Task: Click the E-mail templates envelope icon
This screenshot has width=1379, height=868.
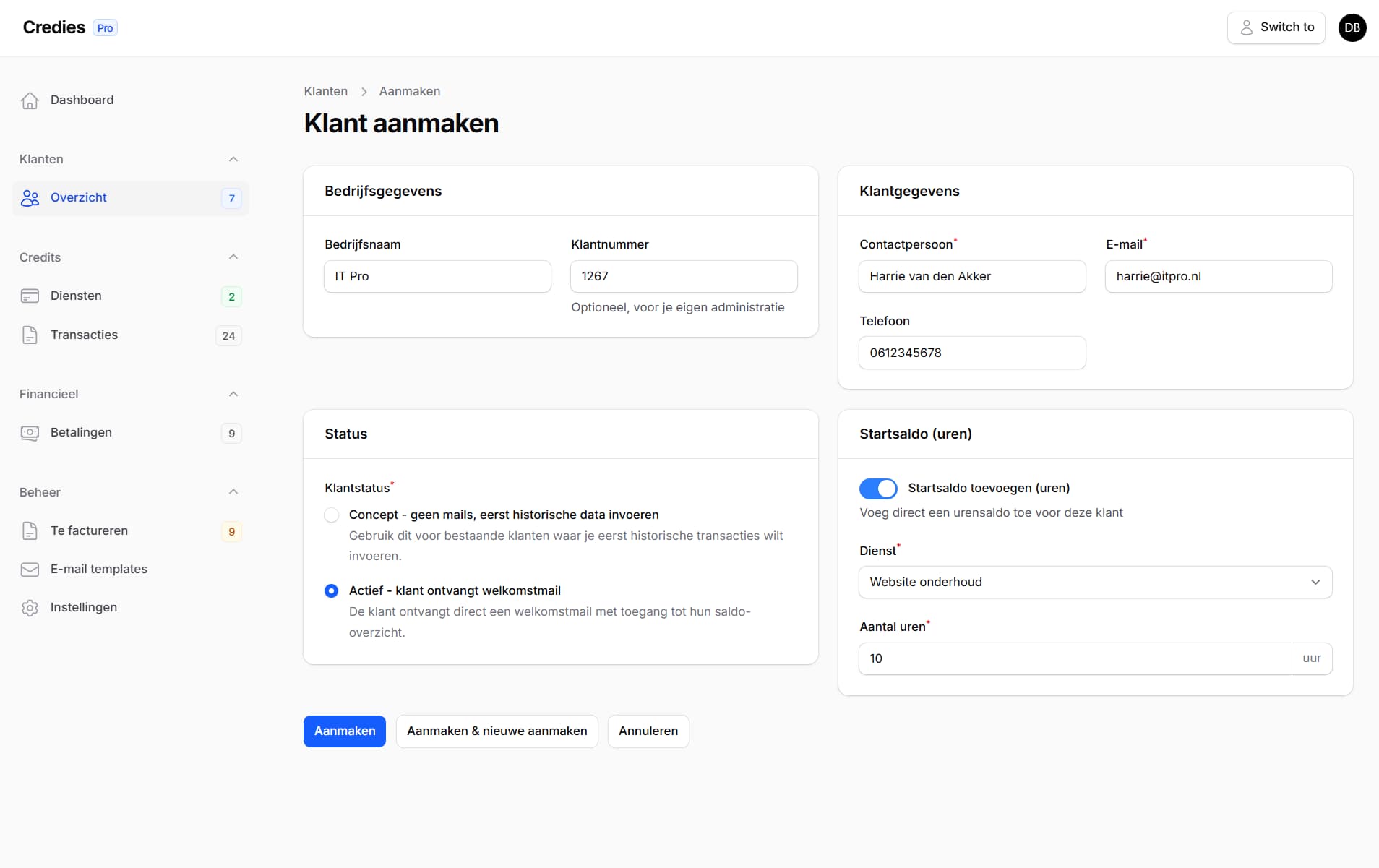Action: click(x=30, y=569)
